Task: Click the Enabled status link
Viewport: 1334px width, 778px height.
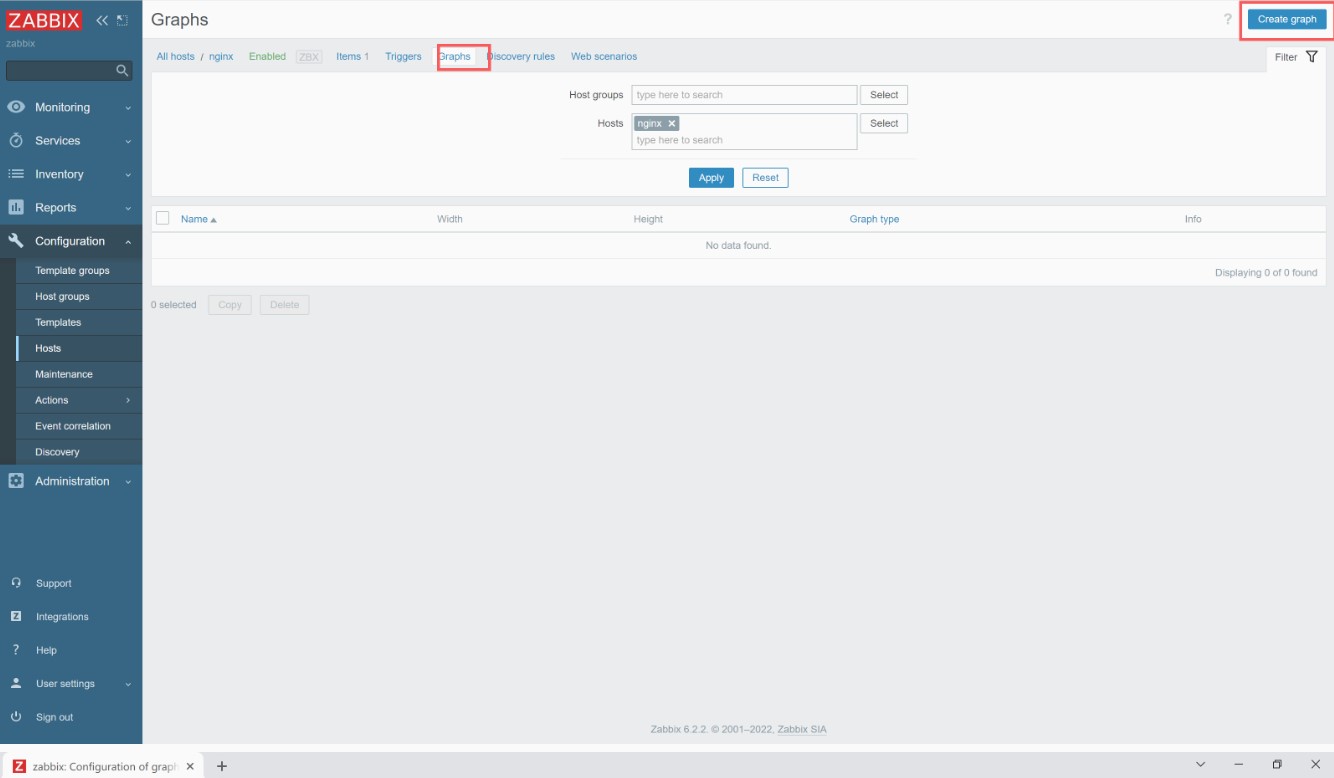Action: (x=267, y=56)
